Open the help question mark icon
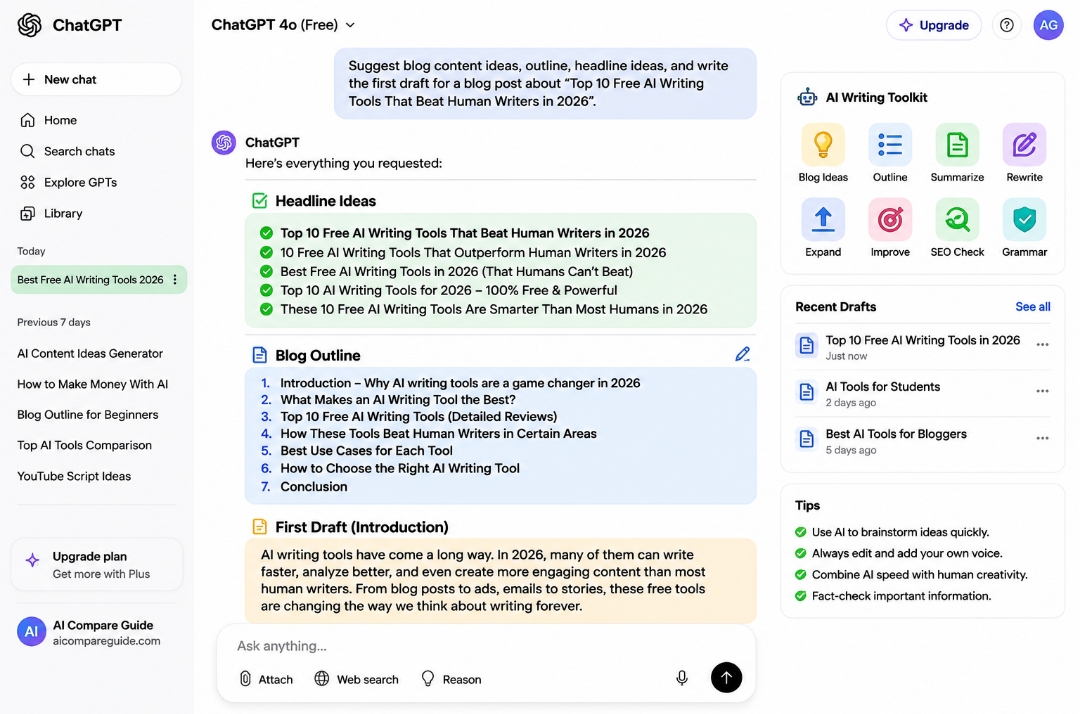The height and width of the screenshot is (714, 1080). point(1006,25)
